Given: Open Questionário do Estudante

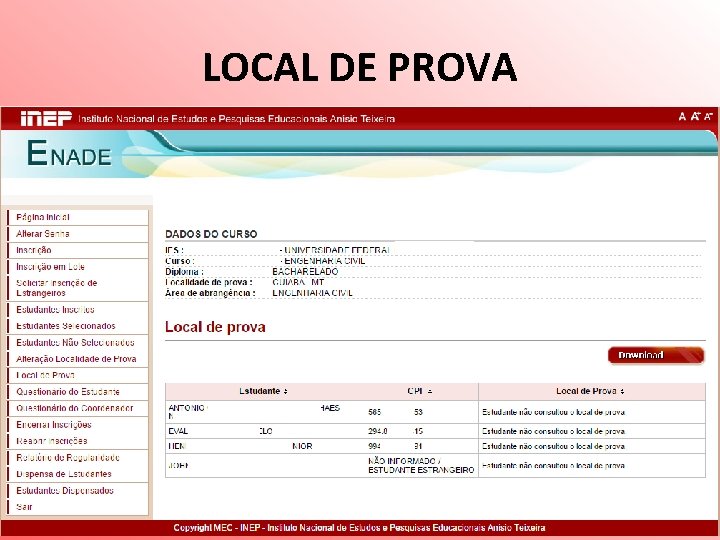Looking at the screenshot, I should click(68, 392).
